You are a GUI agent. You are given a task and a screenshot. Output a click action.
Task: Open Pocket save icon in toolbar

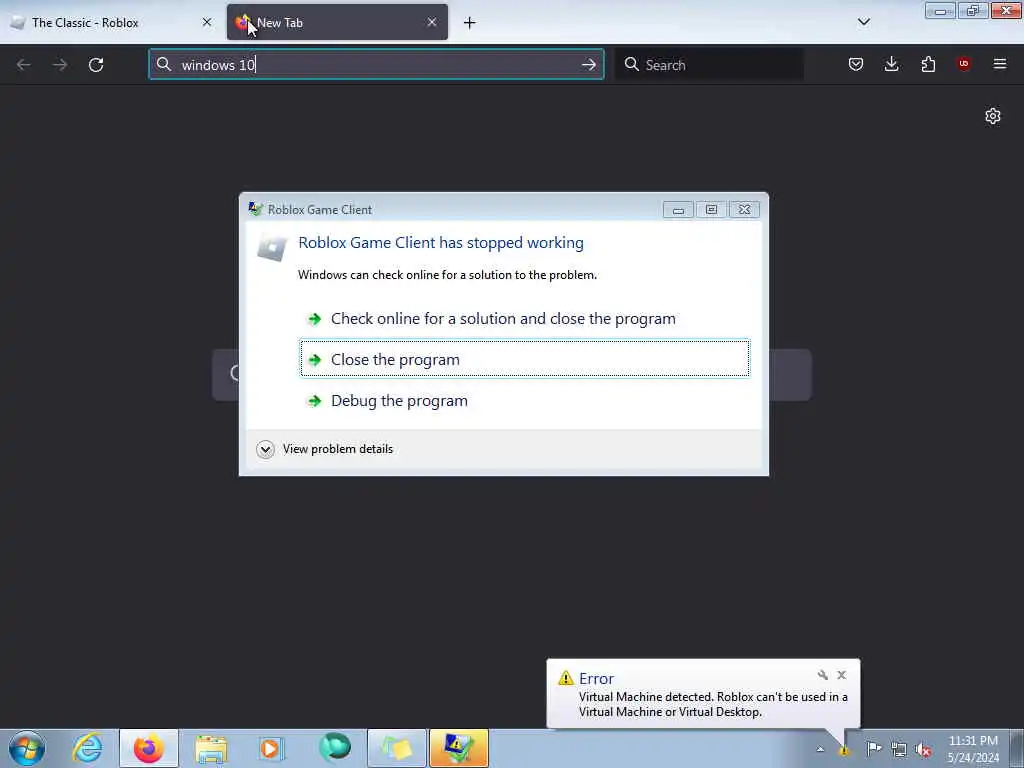856,64
